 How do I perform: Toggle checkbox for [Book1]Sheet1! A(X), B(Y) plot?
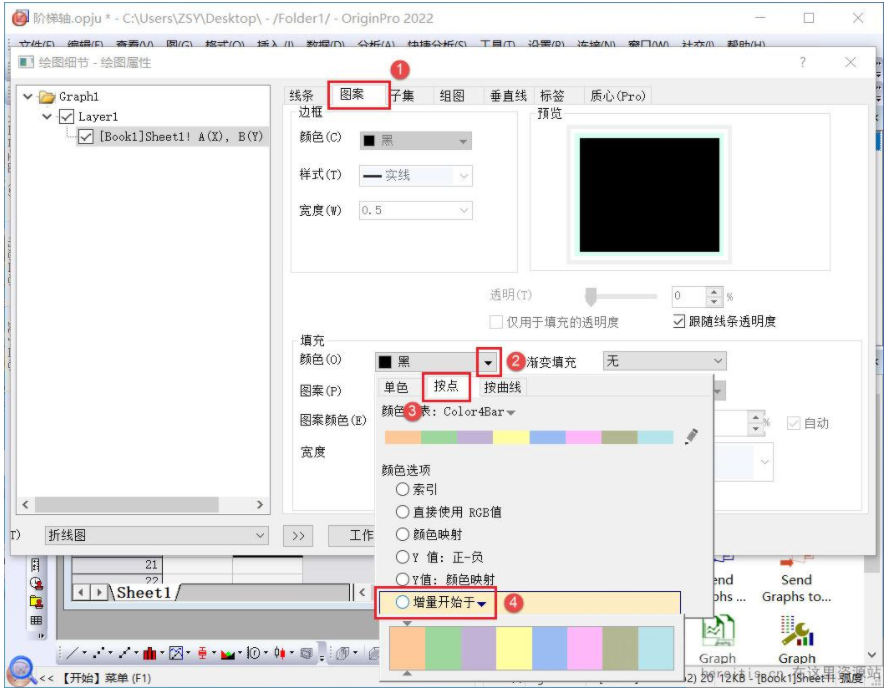(x=86, y=136)
